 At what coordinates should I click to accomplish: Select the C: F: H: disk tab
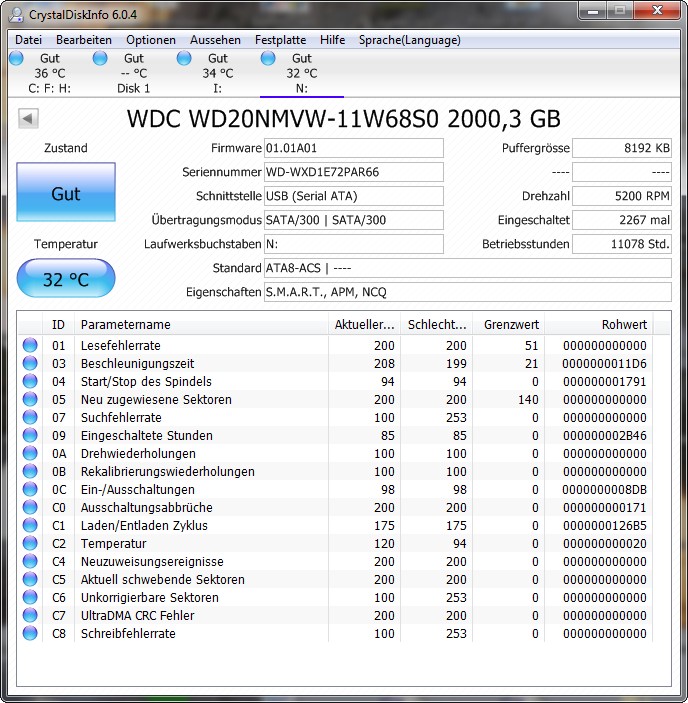(x=49, y=73)
